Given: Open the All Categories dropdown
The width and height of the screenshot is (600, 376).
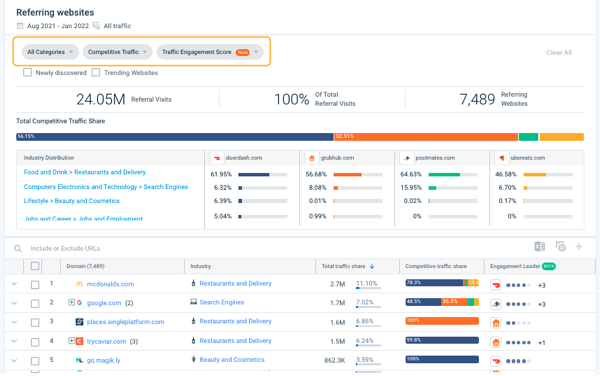Looking at the screenshot, I should click(50, 52).
